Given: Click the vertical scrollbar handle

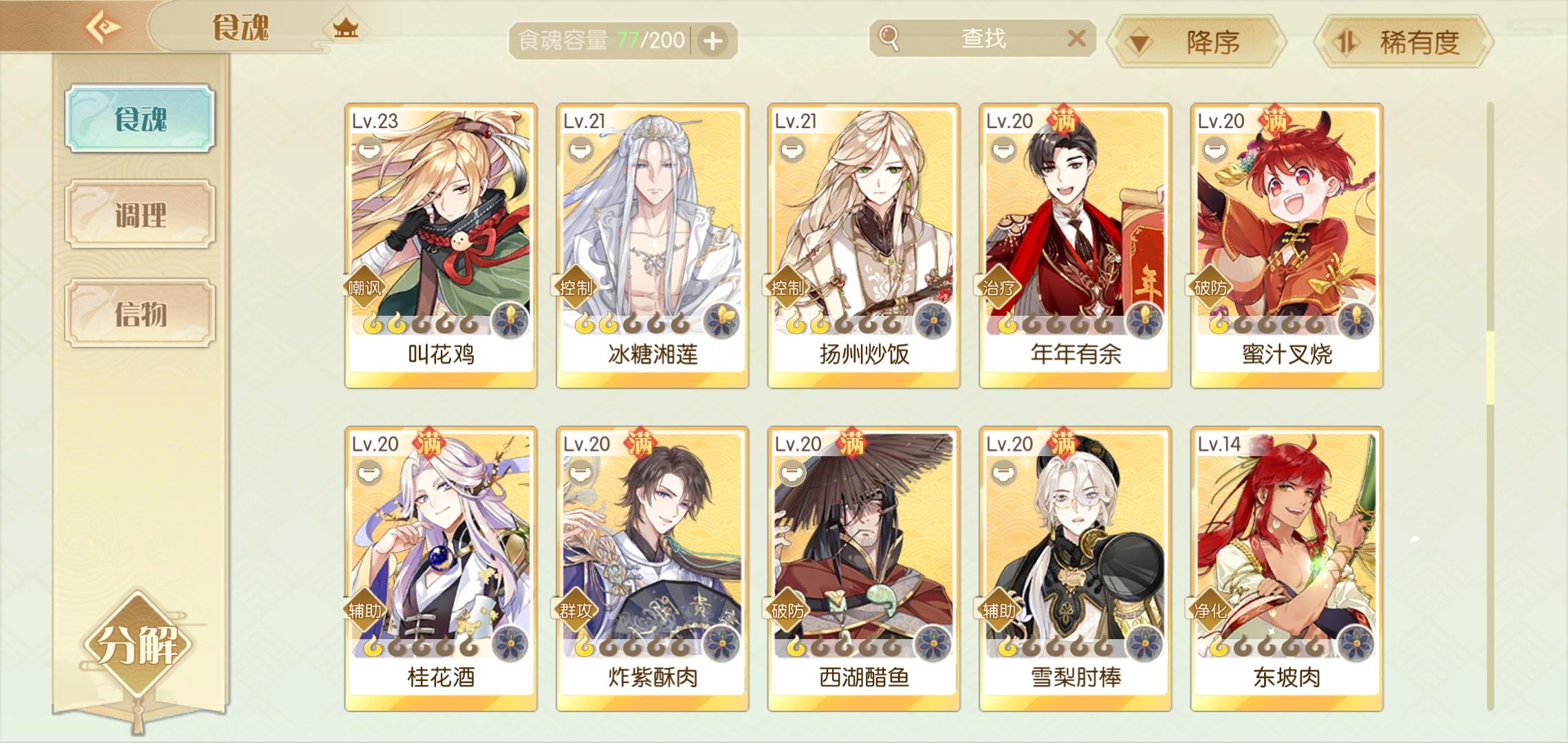Looking at the screenshot, I should tap(1490, 368).
